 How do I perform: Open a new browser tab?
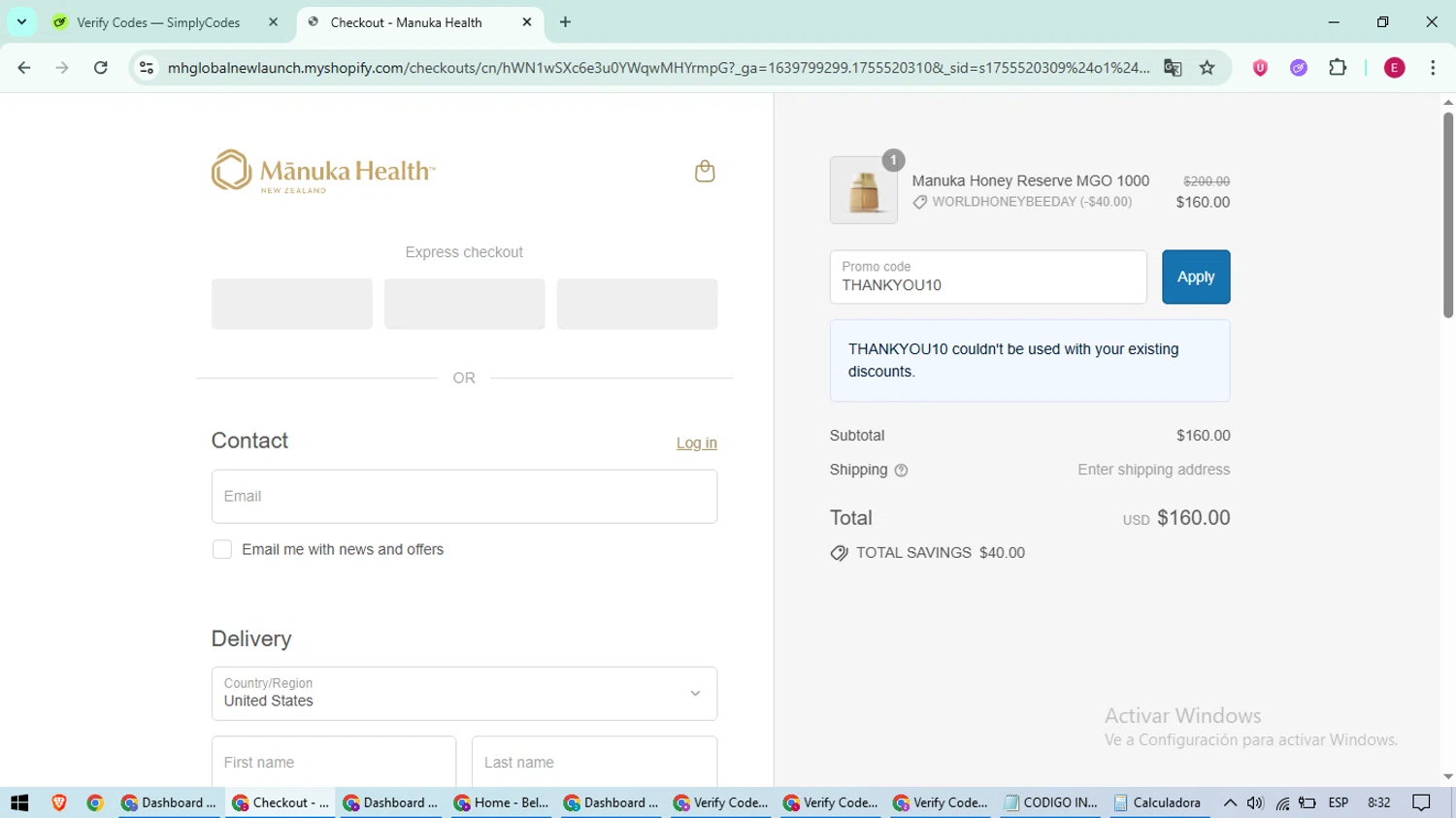point(565,21)
